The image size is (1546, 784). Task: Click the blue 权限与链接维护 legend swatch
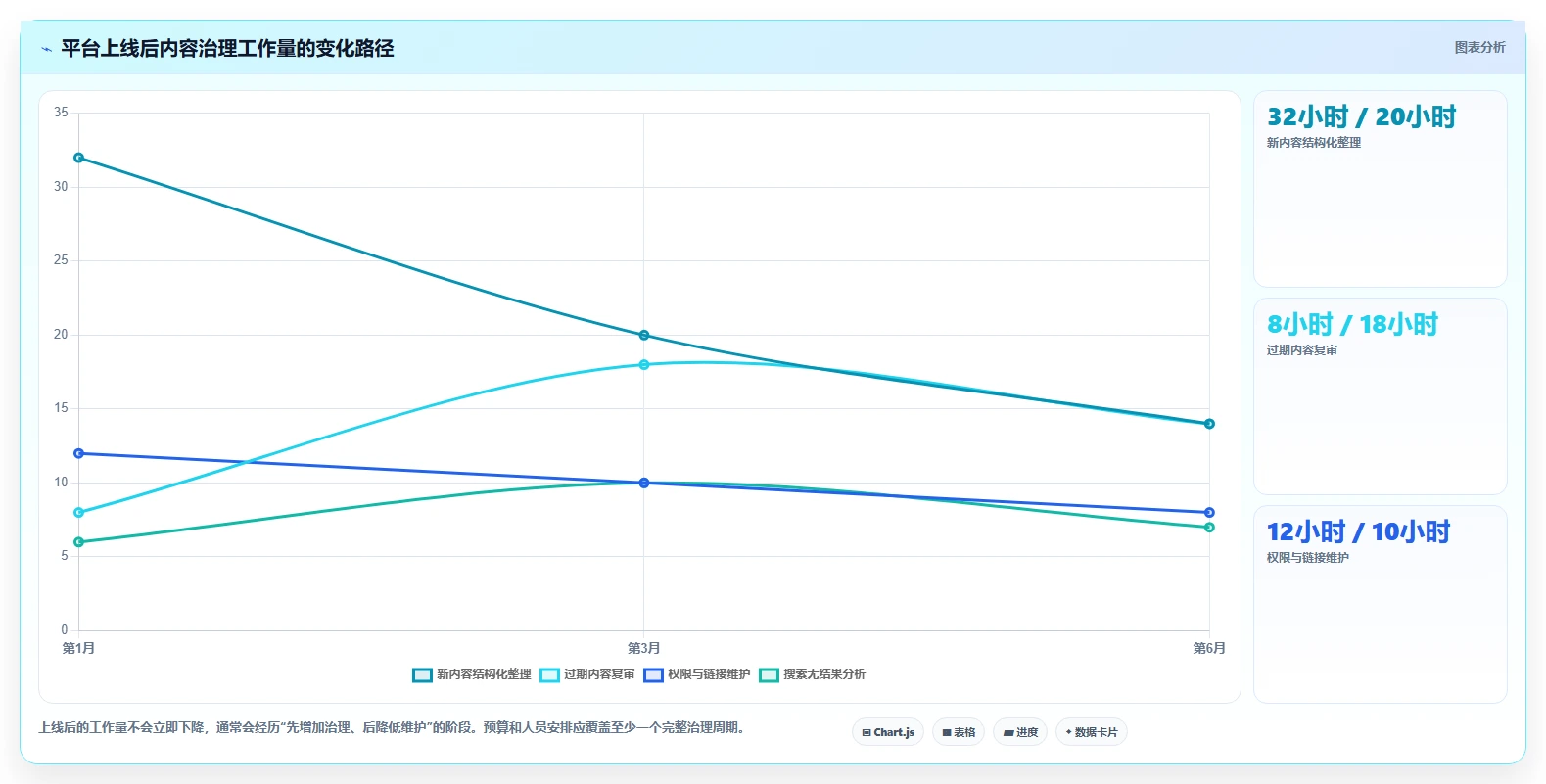point(653,674)
